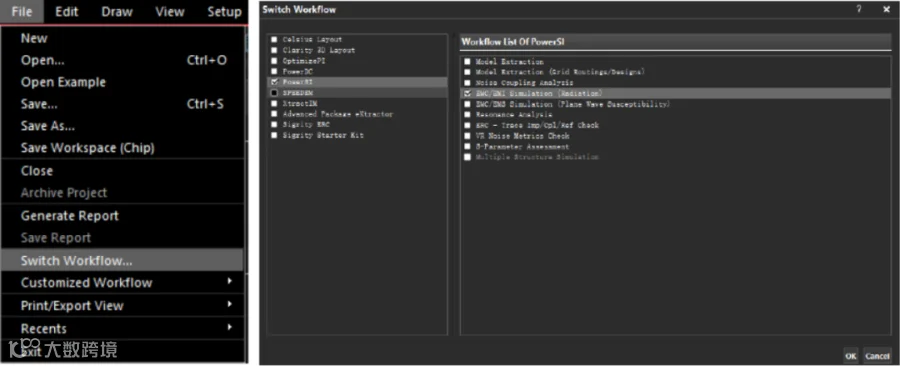Select Noise Coupling Analysis label
This screenshot has height=366, width=900.
(x=524, y=83)
